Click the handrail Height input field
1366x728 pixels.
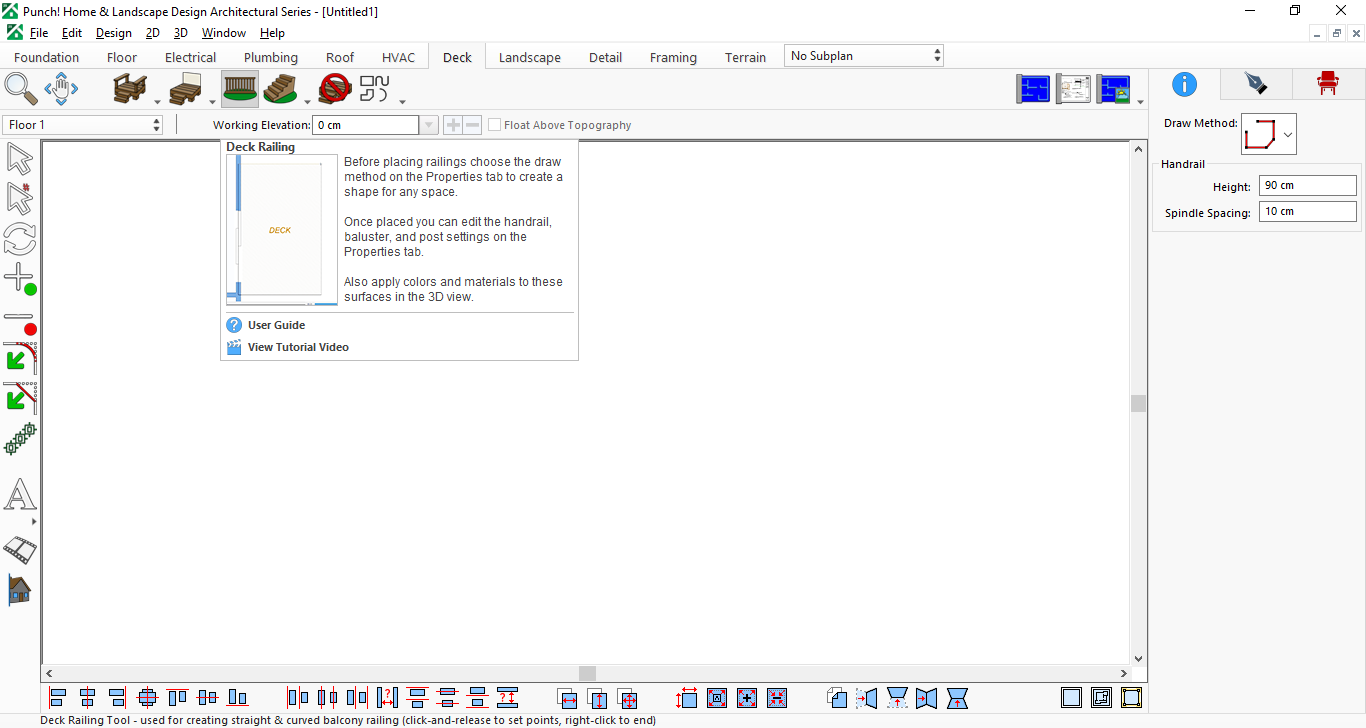(x=1307, y=185)
